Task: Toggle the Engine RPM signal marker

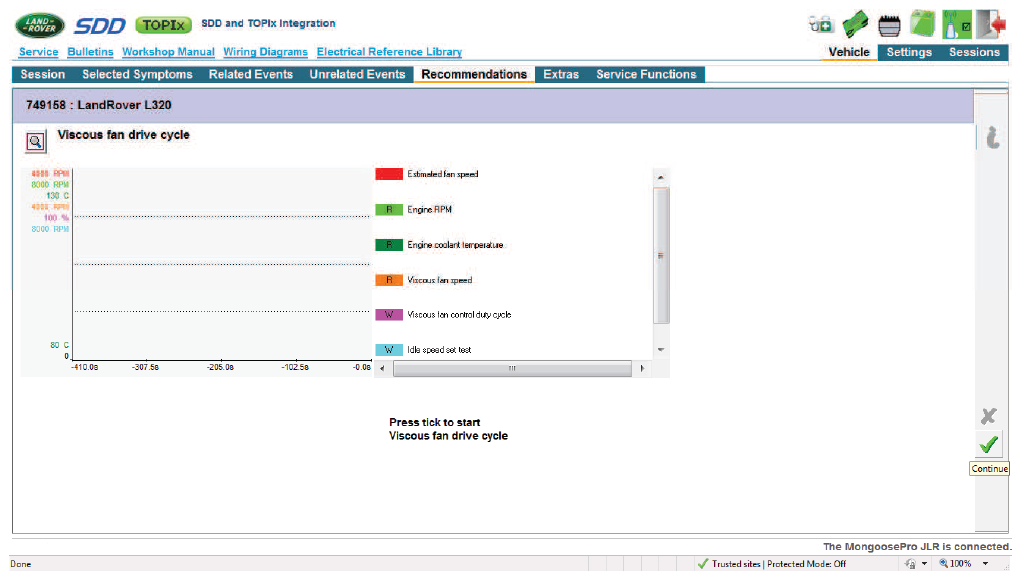Action: point(389,210)
